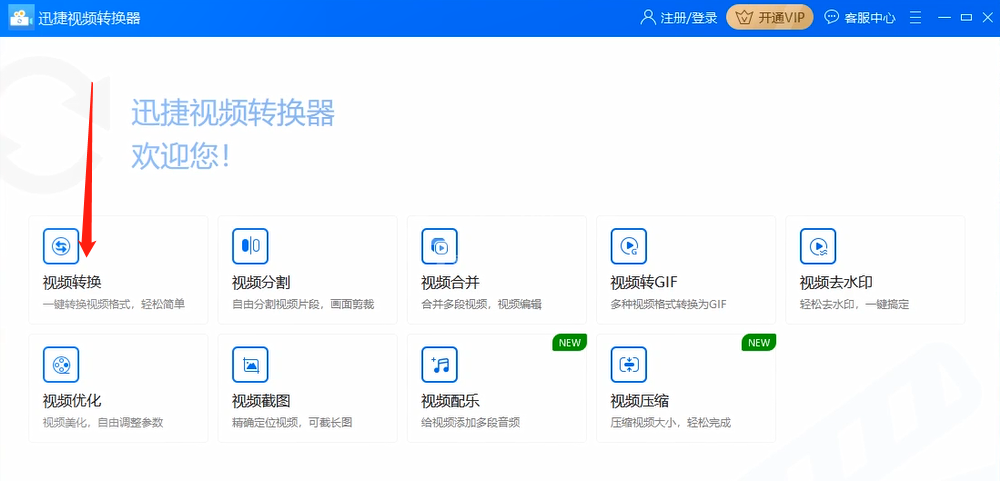Click description 精确定位视频，可截长图

(292, 422)
